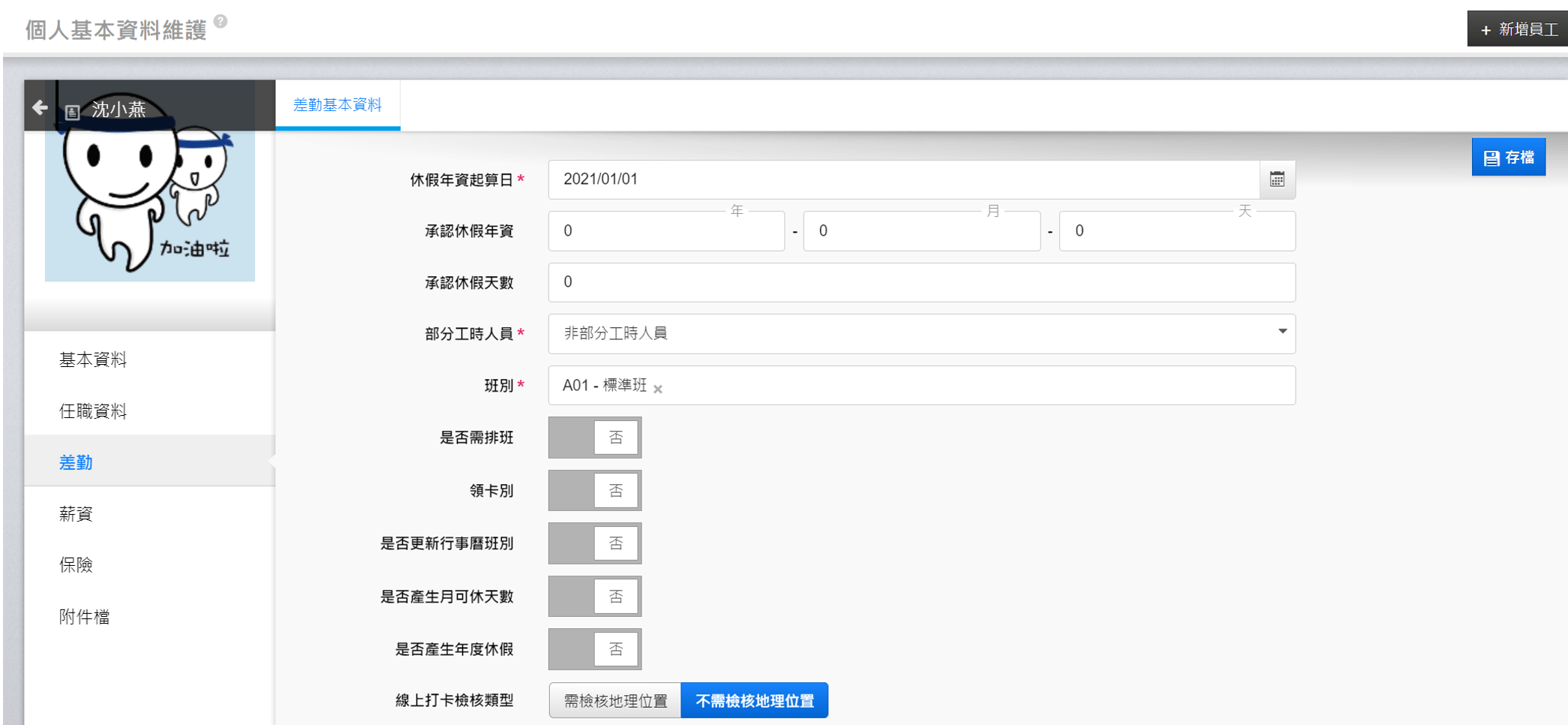Toggle 是否產生月可休天數 switch
1568x725 pixels.
tap(594, 597)
